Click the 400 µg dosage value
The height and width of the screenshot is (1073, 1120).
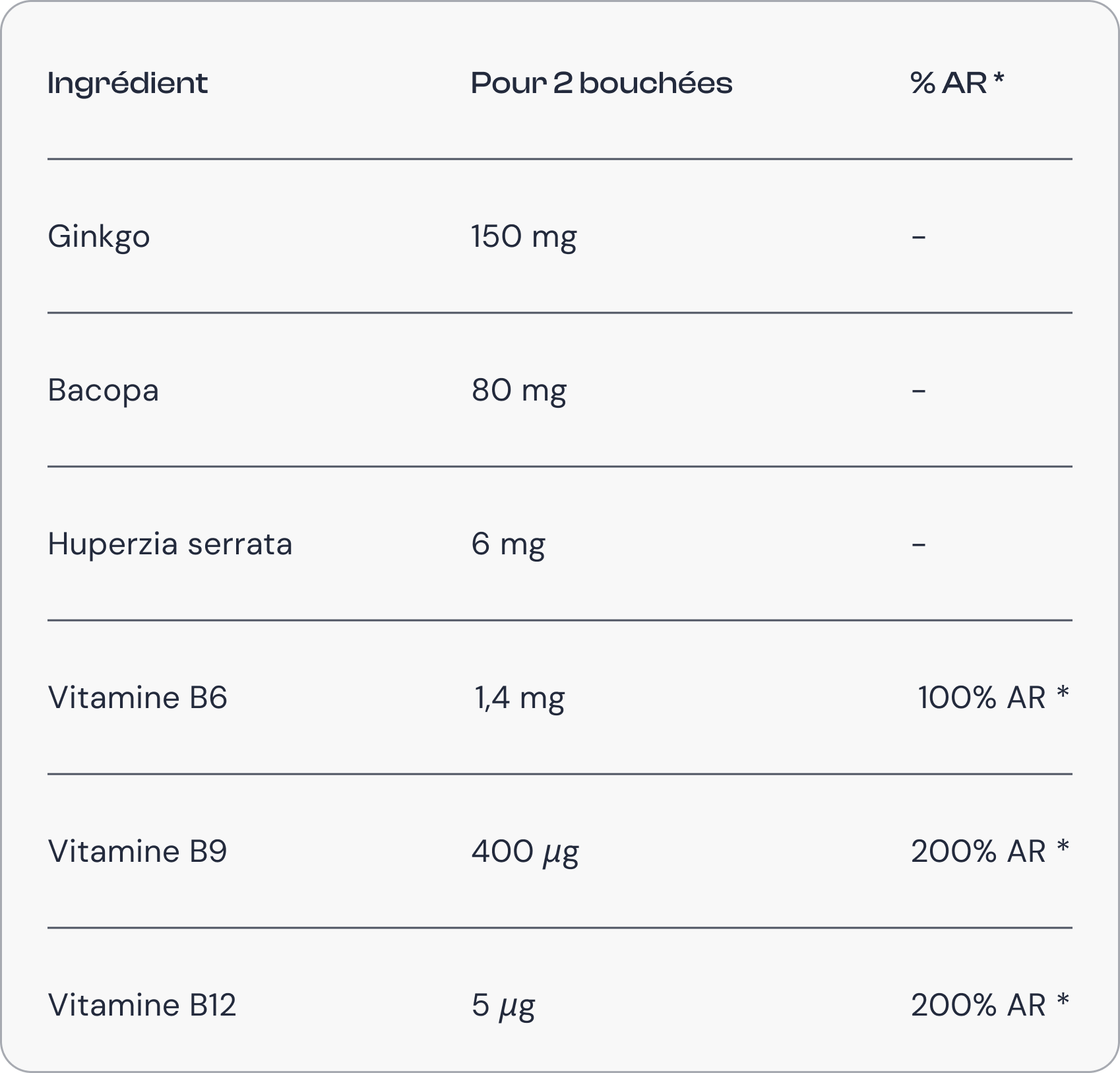tap(525, 852)
